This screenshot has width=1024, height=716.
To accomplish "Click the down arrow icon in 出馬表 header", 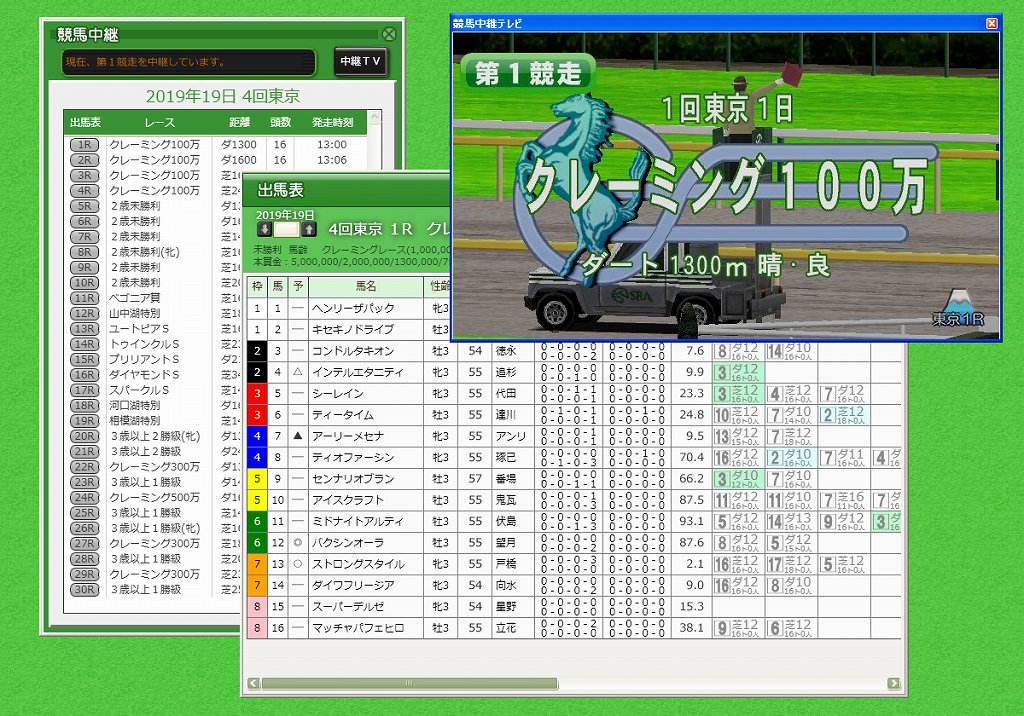I will (264, 229).
